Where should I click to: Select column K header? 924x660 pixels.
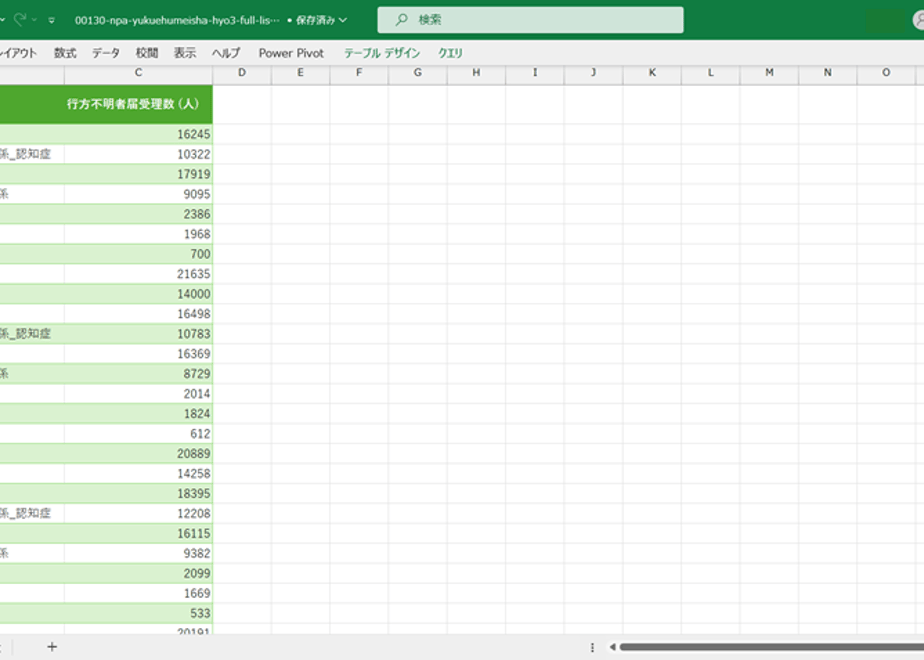[x=652, y=72]
